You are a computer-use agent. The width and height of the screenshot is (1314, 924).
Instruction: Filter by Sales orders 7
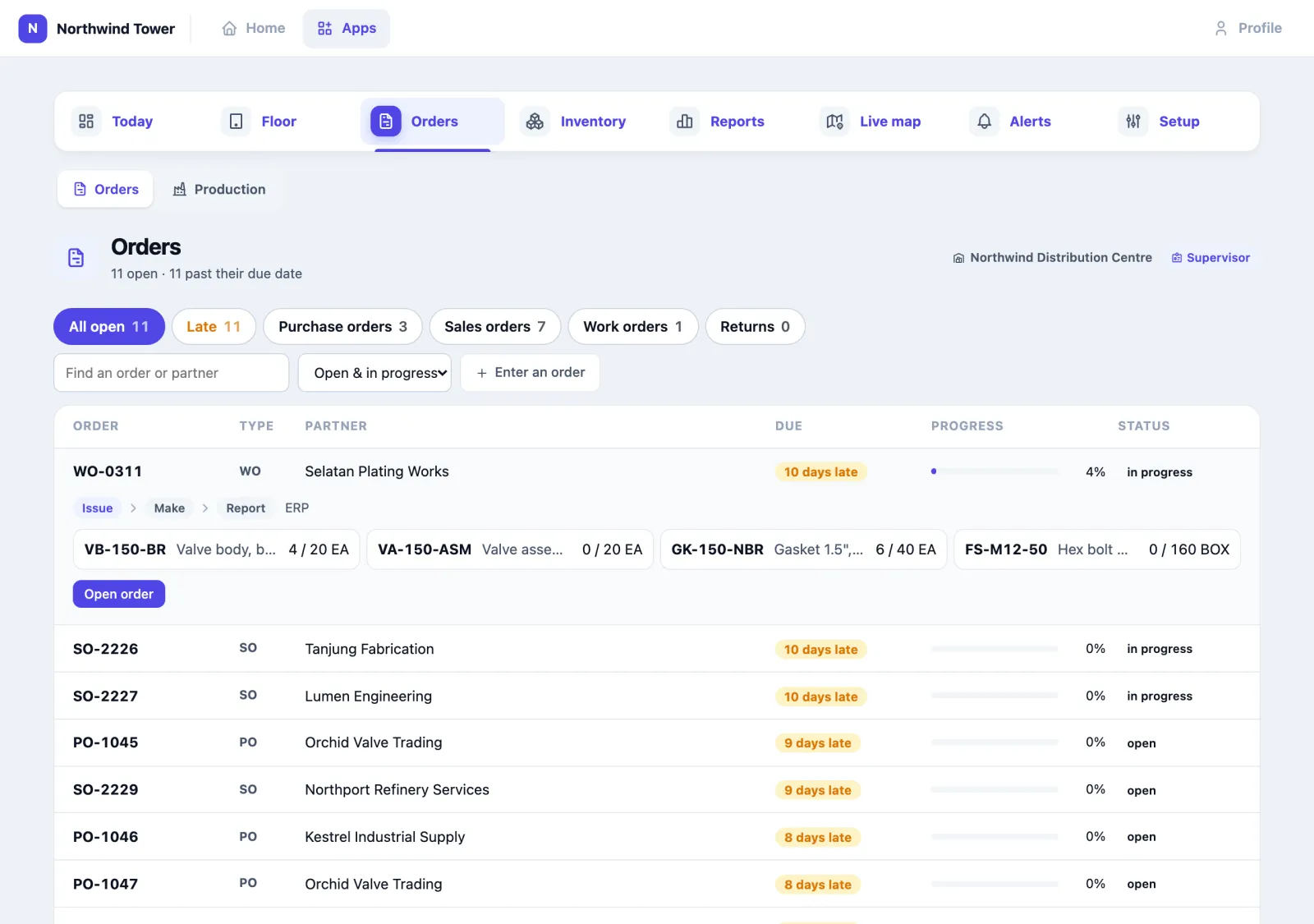coord(495,327)
